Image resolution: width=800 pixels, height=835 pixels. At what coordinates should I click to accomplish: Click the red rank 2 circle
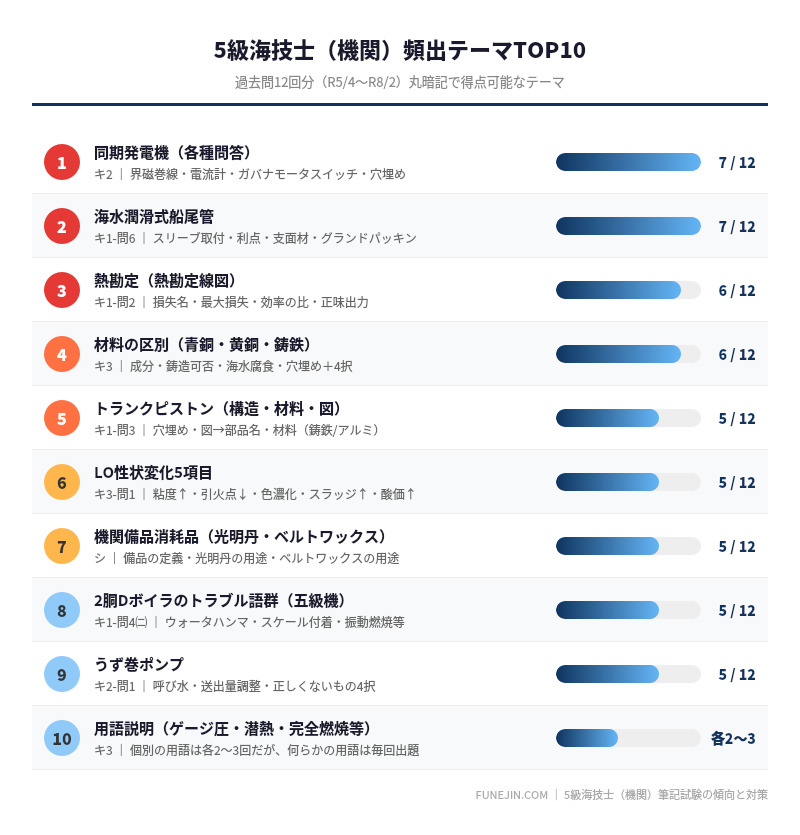[62, 226]
